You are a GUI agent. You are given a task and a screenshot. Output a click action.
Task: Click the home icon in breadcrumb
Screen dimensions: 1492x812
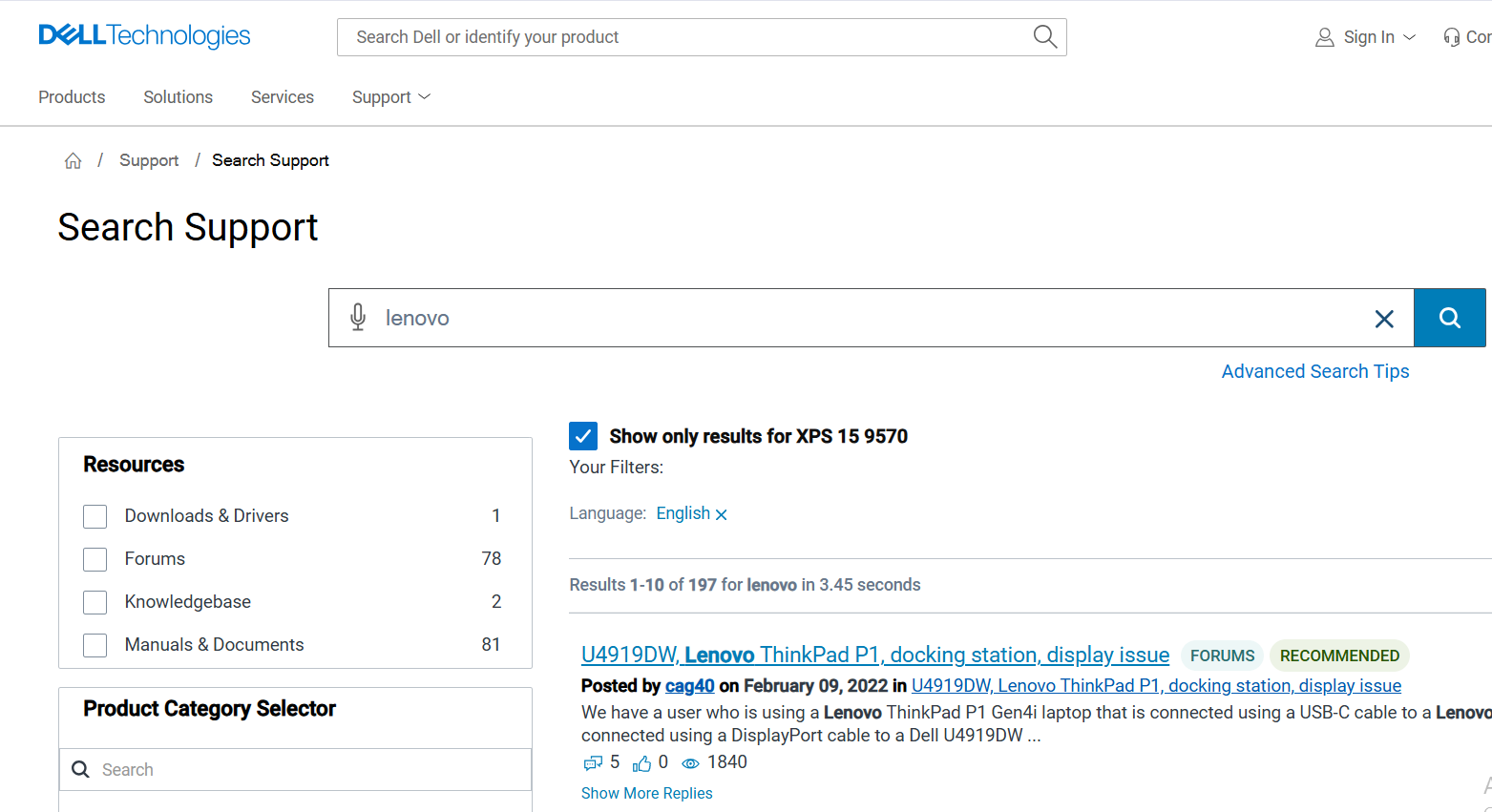73,160
